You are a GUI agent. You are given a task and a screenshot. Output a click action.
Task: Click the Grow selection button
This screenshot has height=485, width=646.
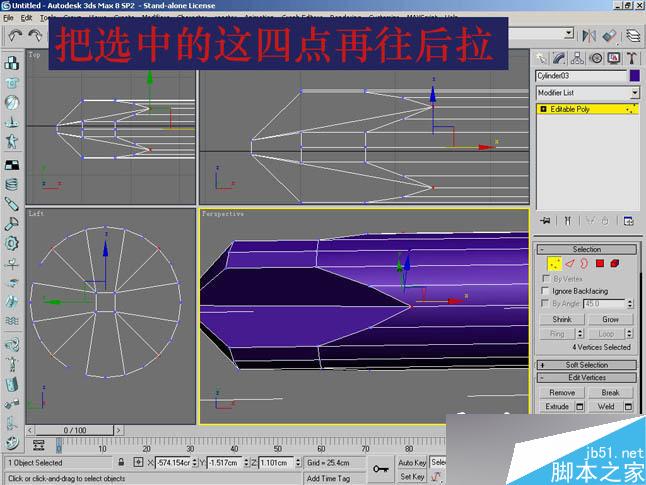click(x=610, y=319)
